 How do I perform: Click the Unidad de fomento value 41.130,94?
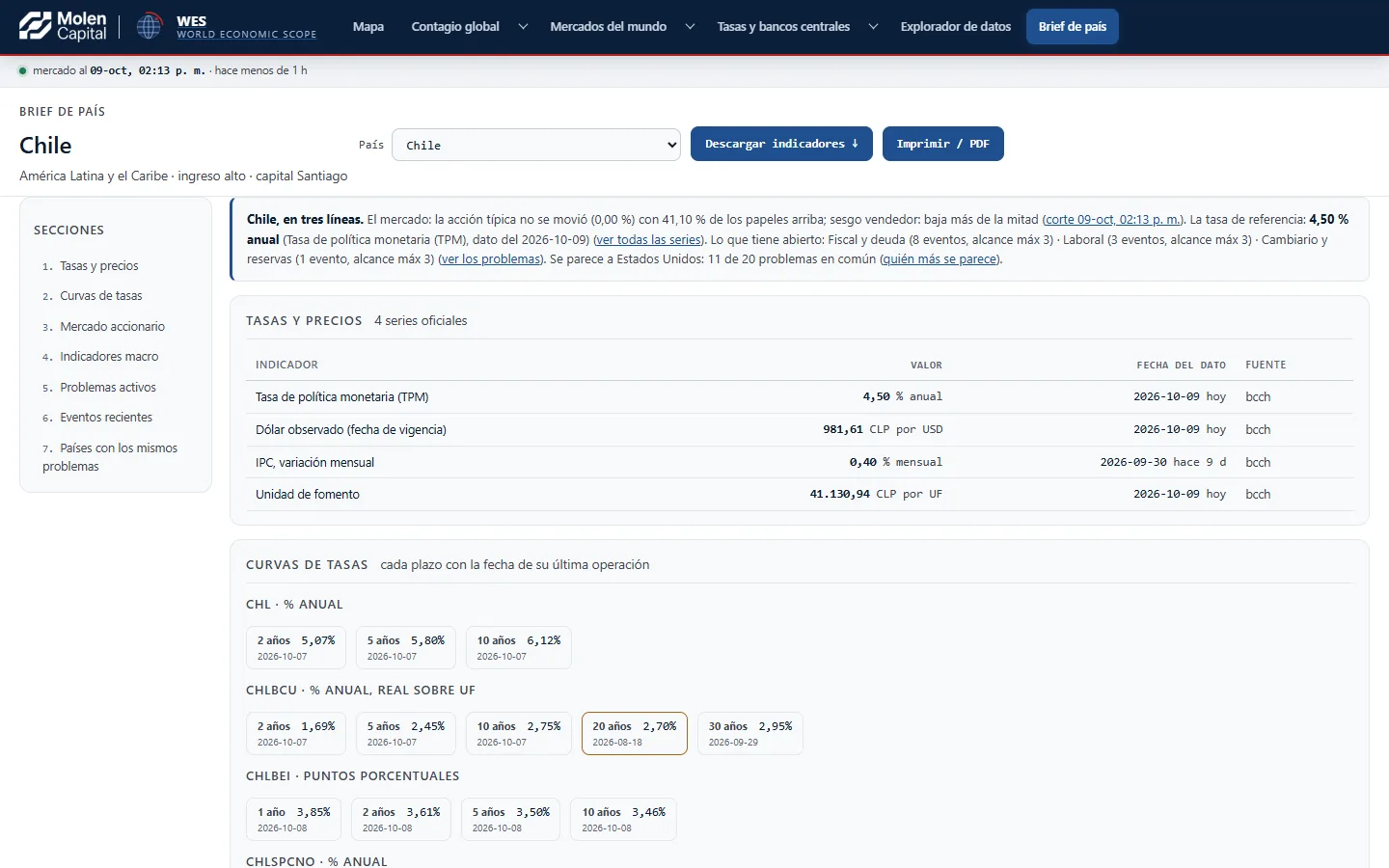[839, 495]
